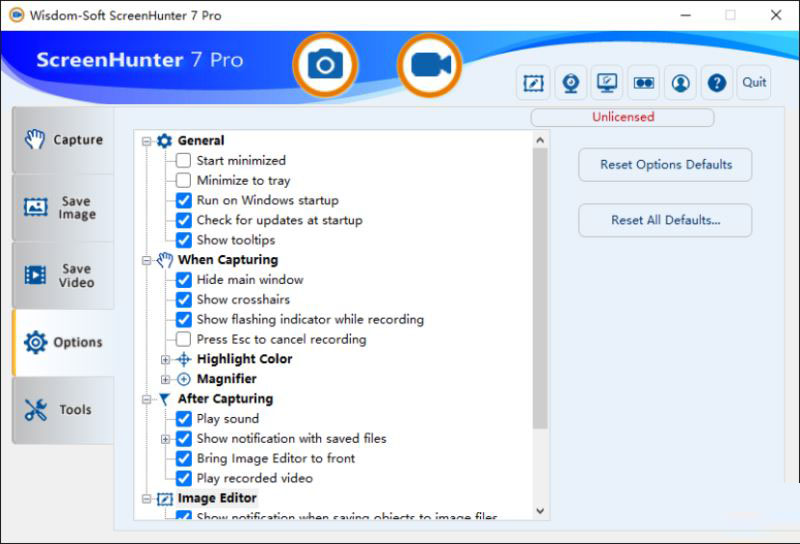The height and width of the screenshot is (544, 800).
Task: Select the When Capturing heading text
Action: point(228,260)
